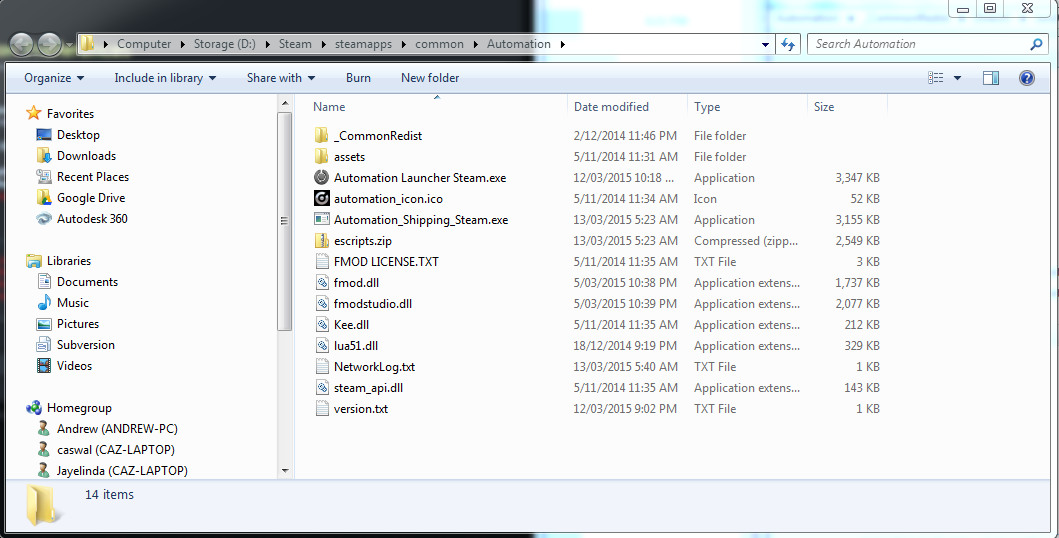1059x538 pixels.
Task: Go to steamapps in the breadcrumb
Action: pos(361,44)
